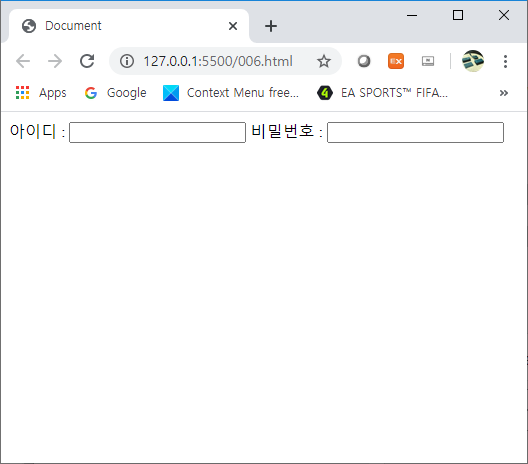This screenshot has width=528, height=464.
Task: Click the 비밀번호 input field
Action: 415,132
